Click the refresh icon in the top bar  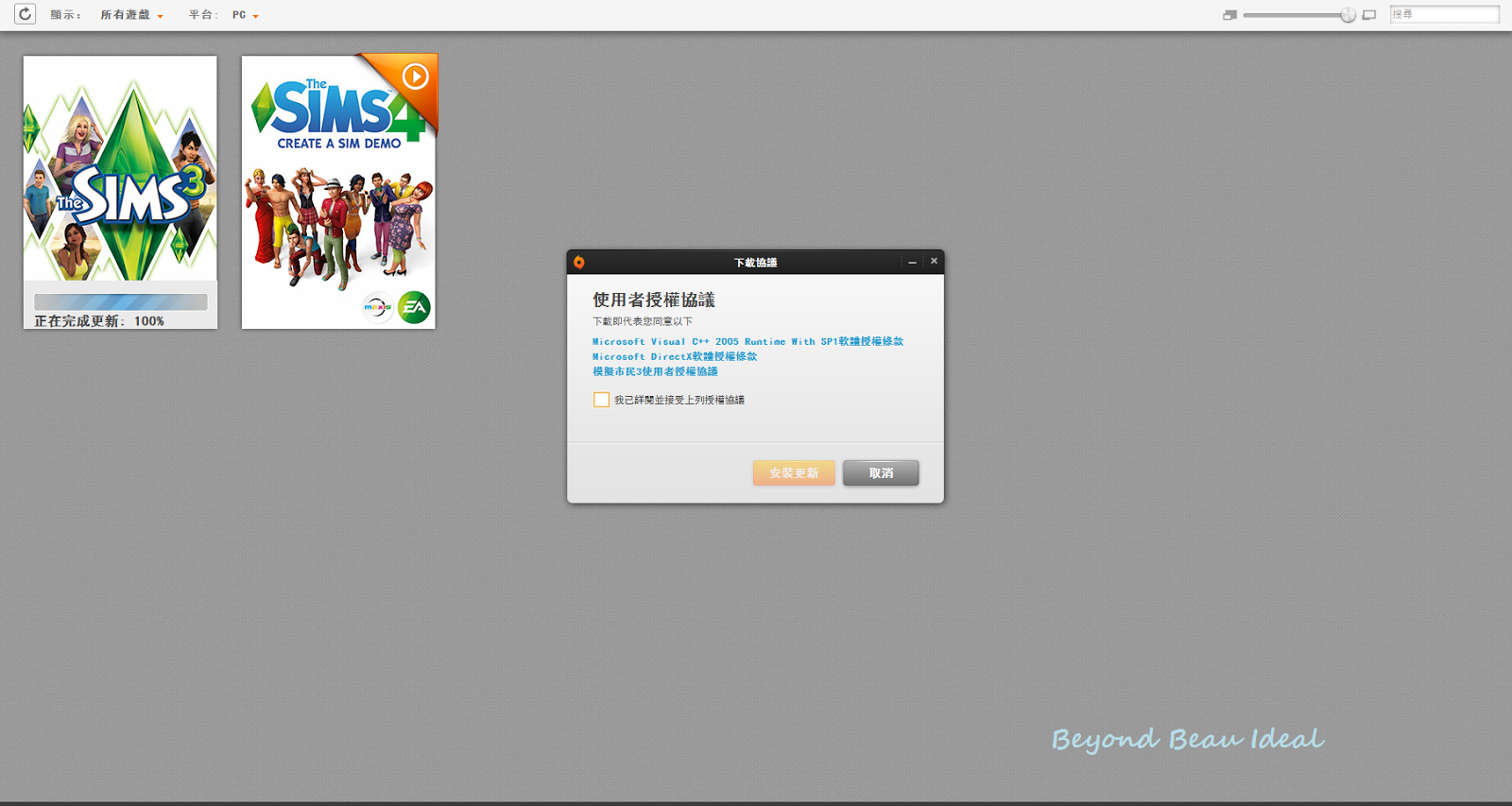pyautogui.click(x=25, y=14)
